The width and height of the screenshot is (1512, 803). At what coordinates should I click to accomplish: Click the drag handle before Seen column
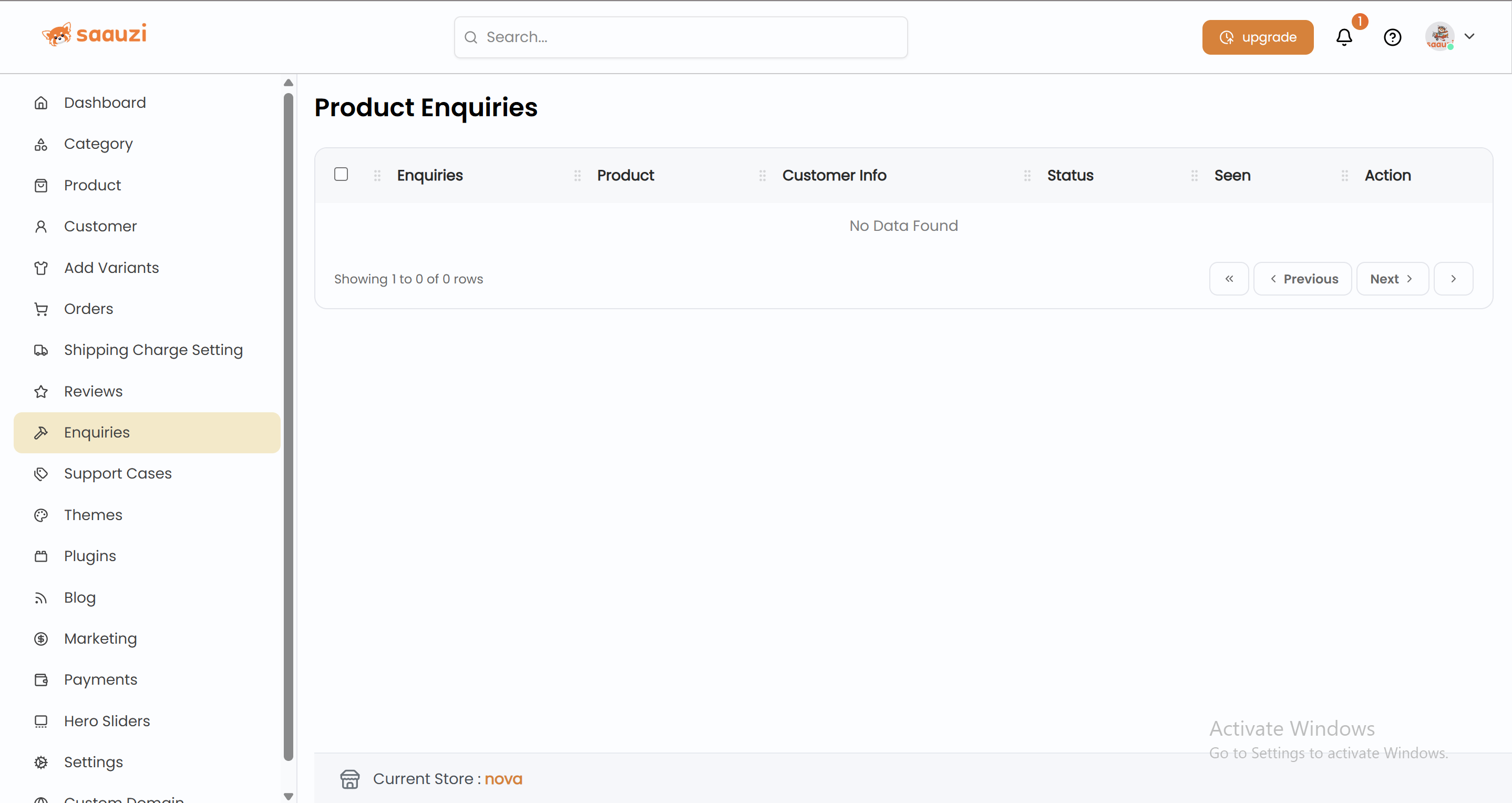1195,176
